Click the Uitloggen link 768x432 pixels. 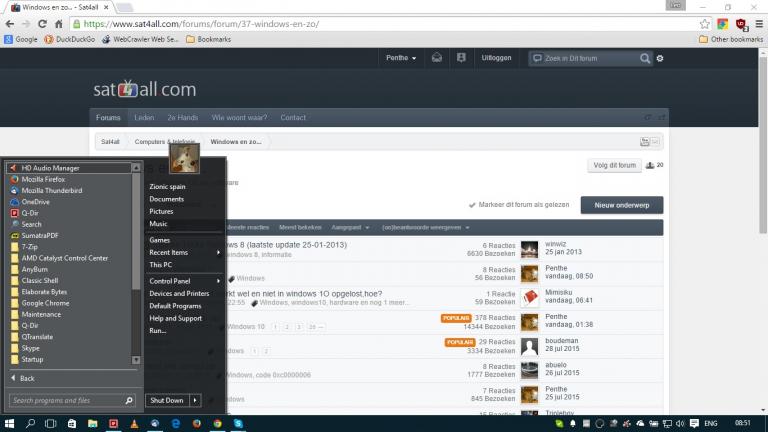(496, 58)
